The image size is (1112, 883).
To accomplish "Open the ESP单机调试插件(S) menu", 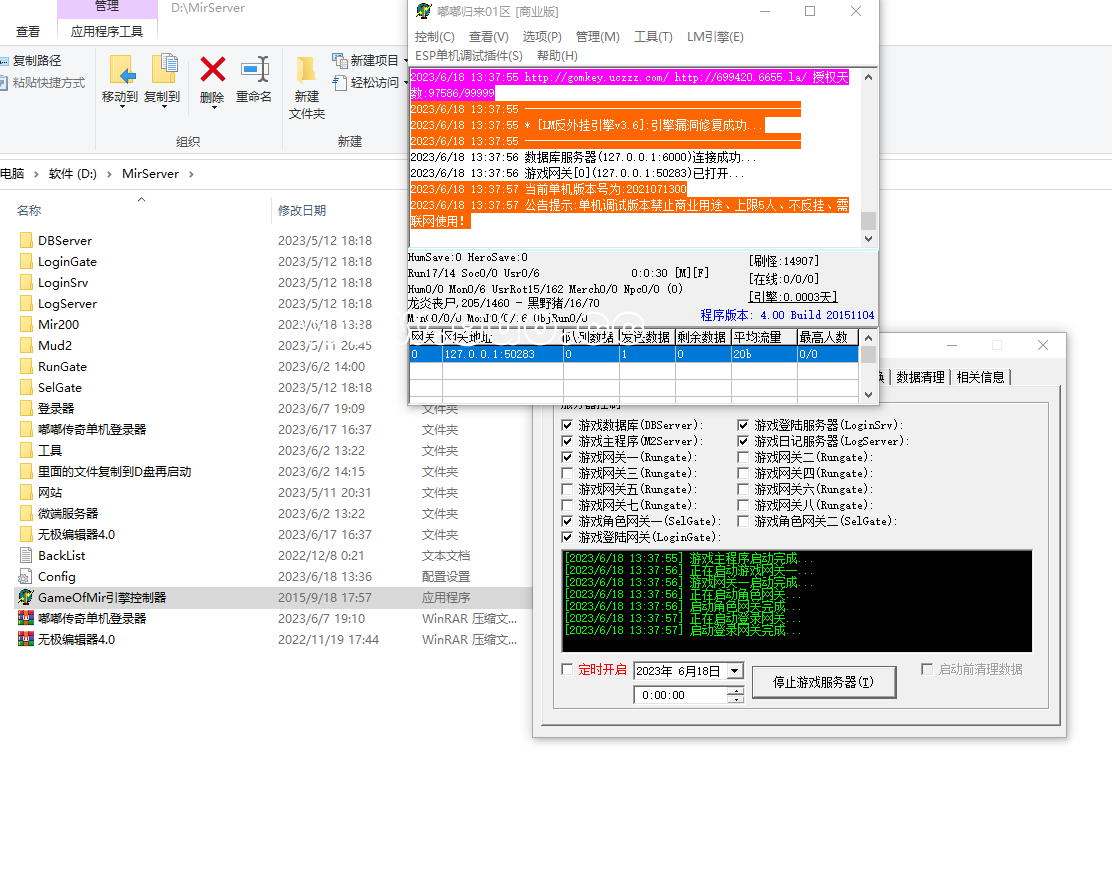I will click(x=469, y=55).
